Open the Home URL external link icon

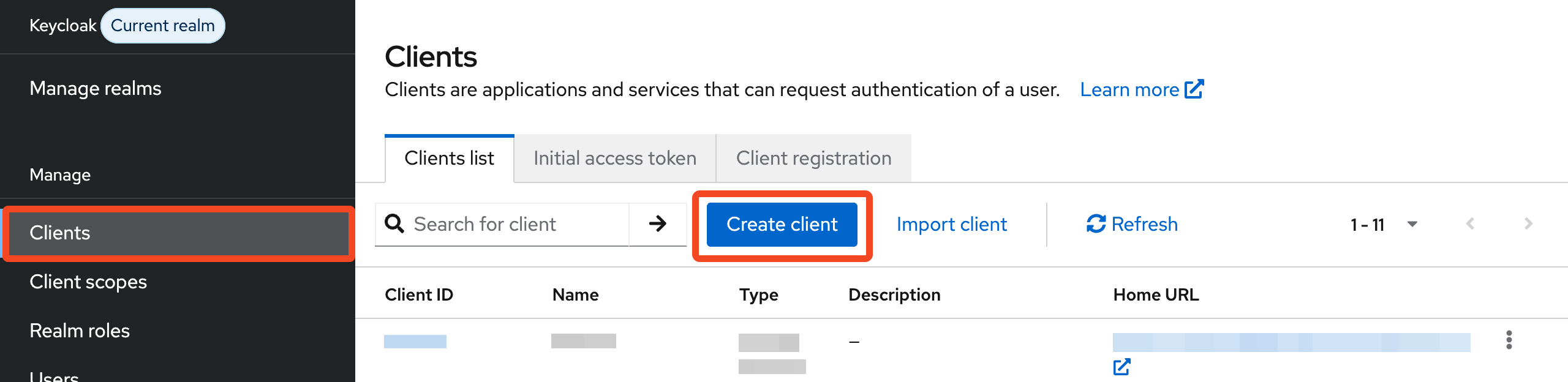[1121, 367]
